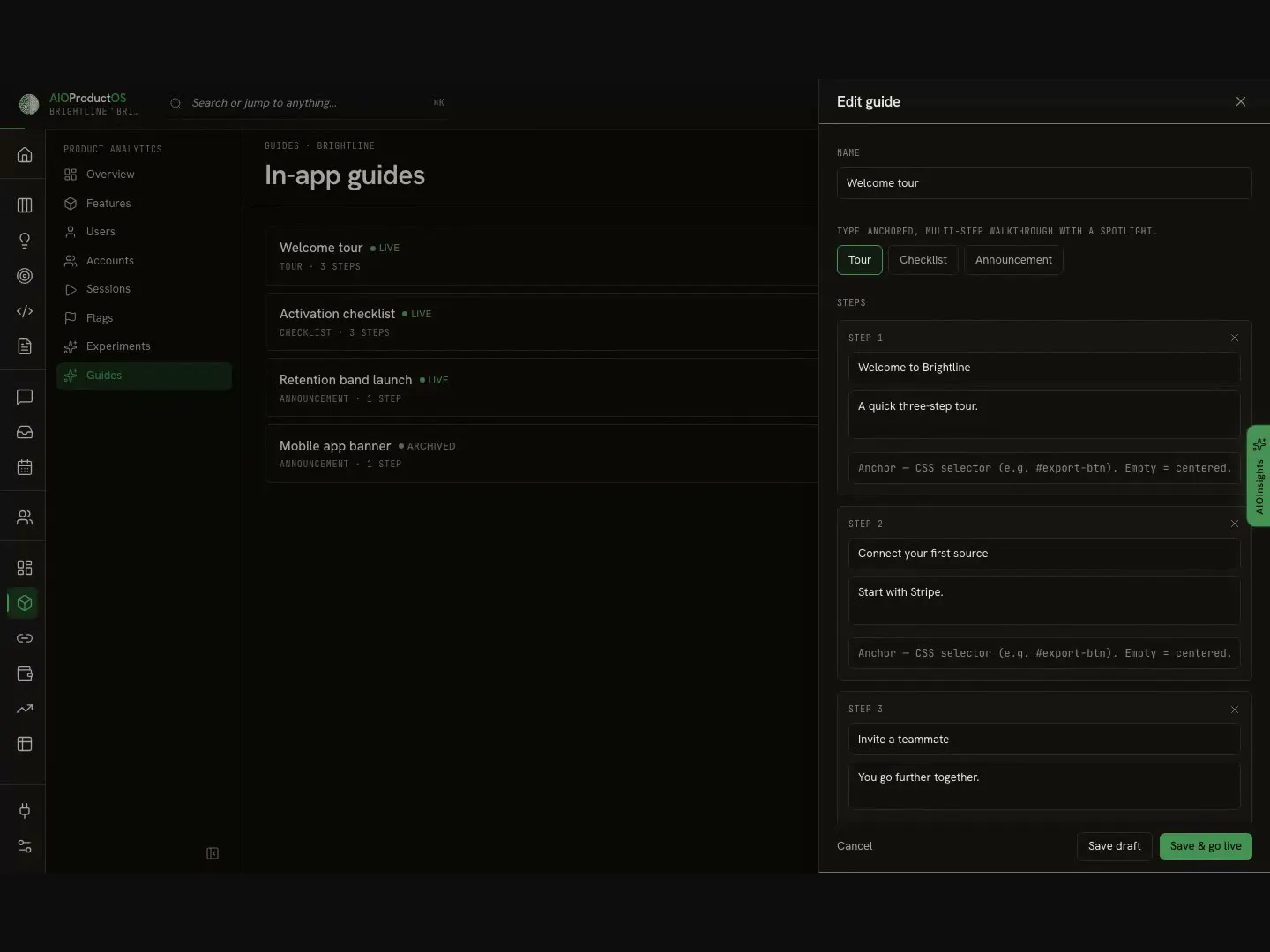Click the AIOProductOS logo avatar

pos(29,104)
